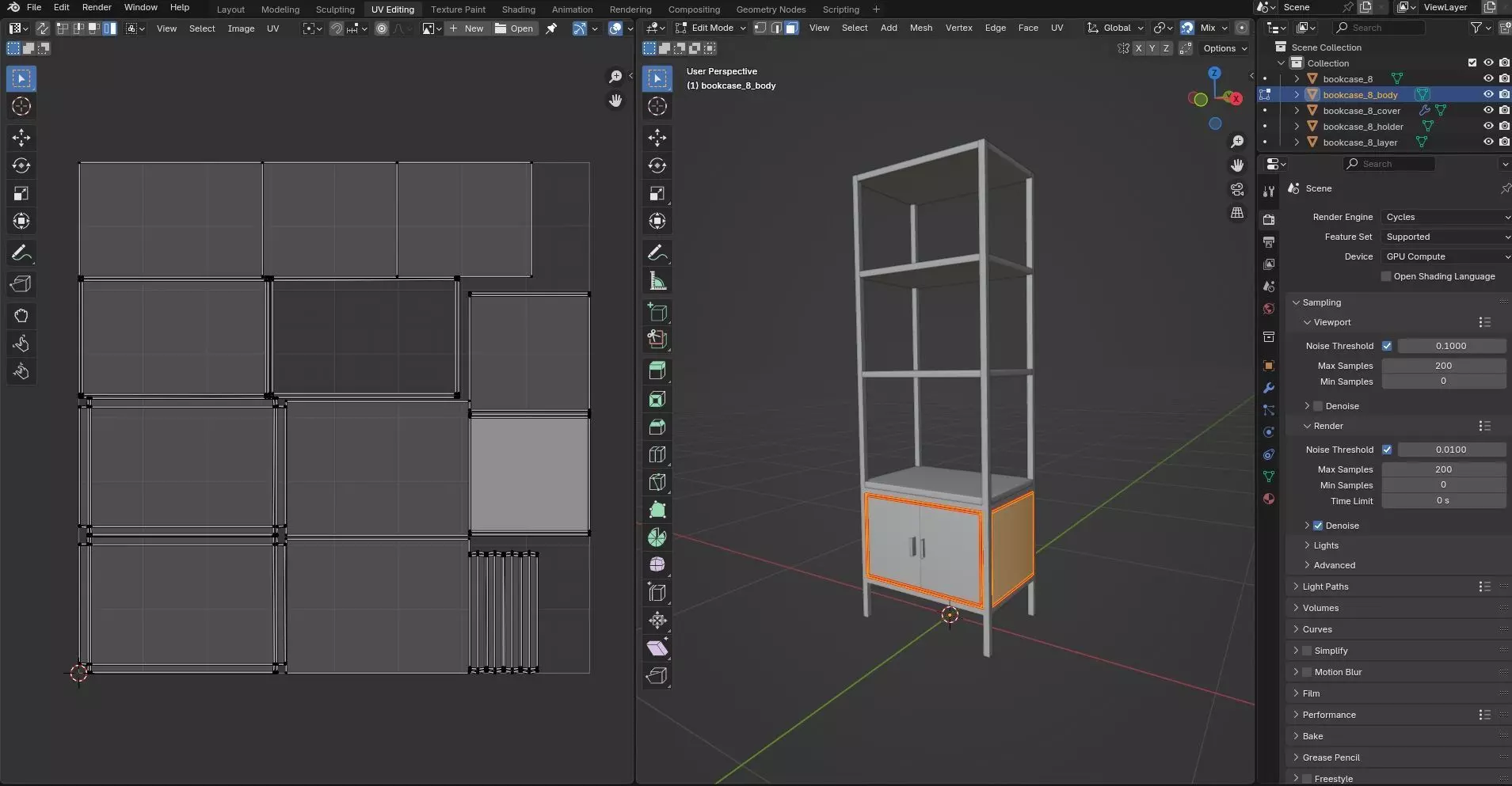The height and width of the screenshot is (786, 1512).
Task: Expand the Volumes panel
Action: coord(1320,608)
